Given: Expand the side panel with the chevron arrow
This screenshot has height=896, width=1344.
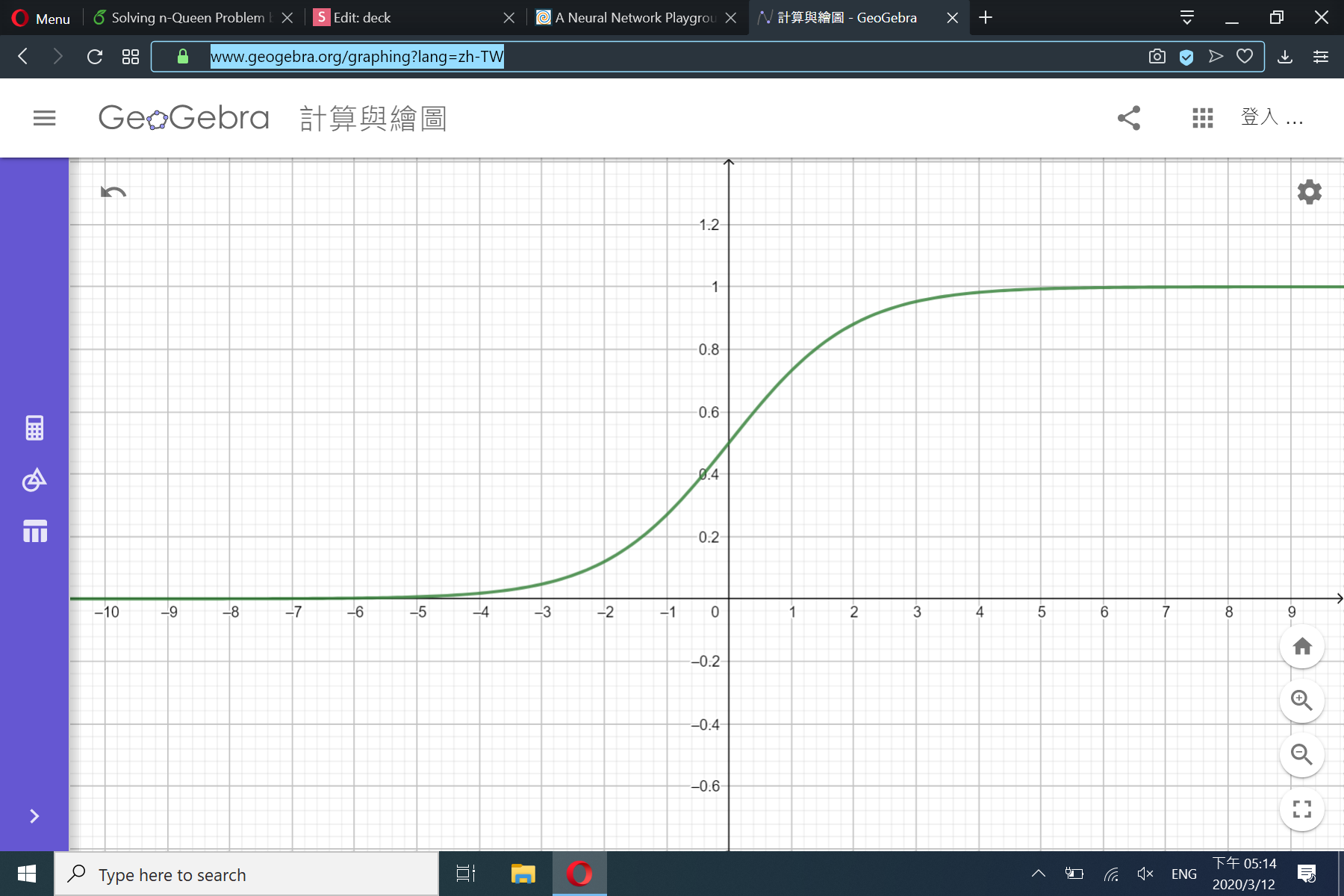Looking at the screenshot, I should tap(34, 816).
